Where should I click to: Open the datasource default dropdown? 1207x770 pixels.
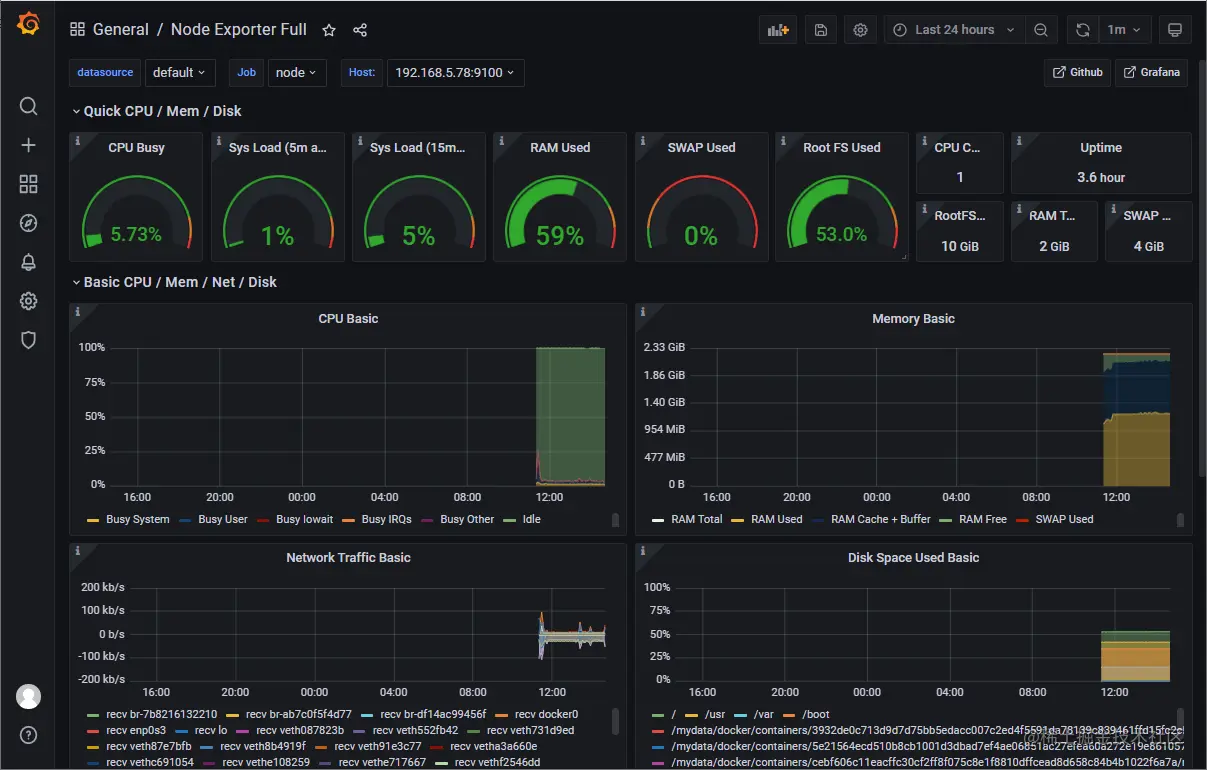pos(180,72)
